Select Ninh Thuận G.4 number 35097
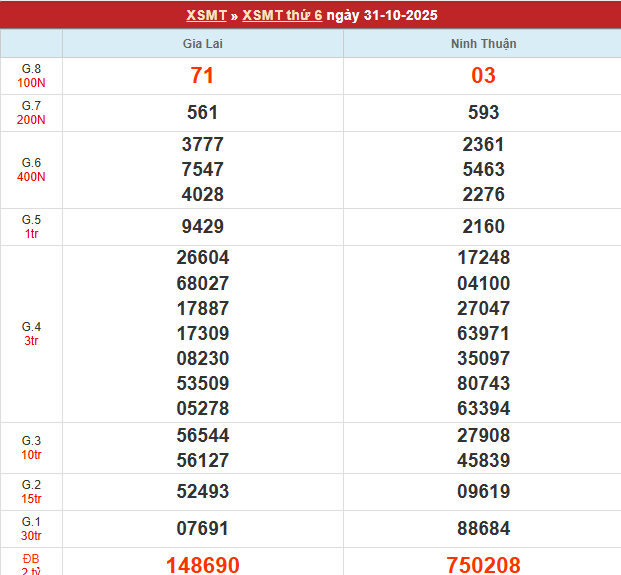 tap(483, 358)
